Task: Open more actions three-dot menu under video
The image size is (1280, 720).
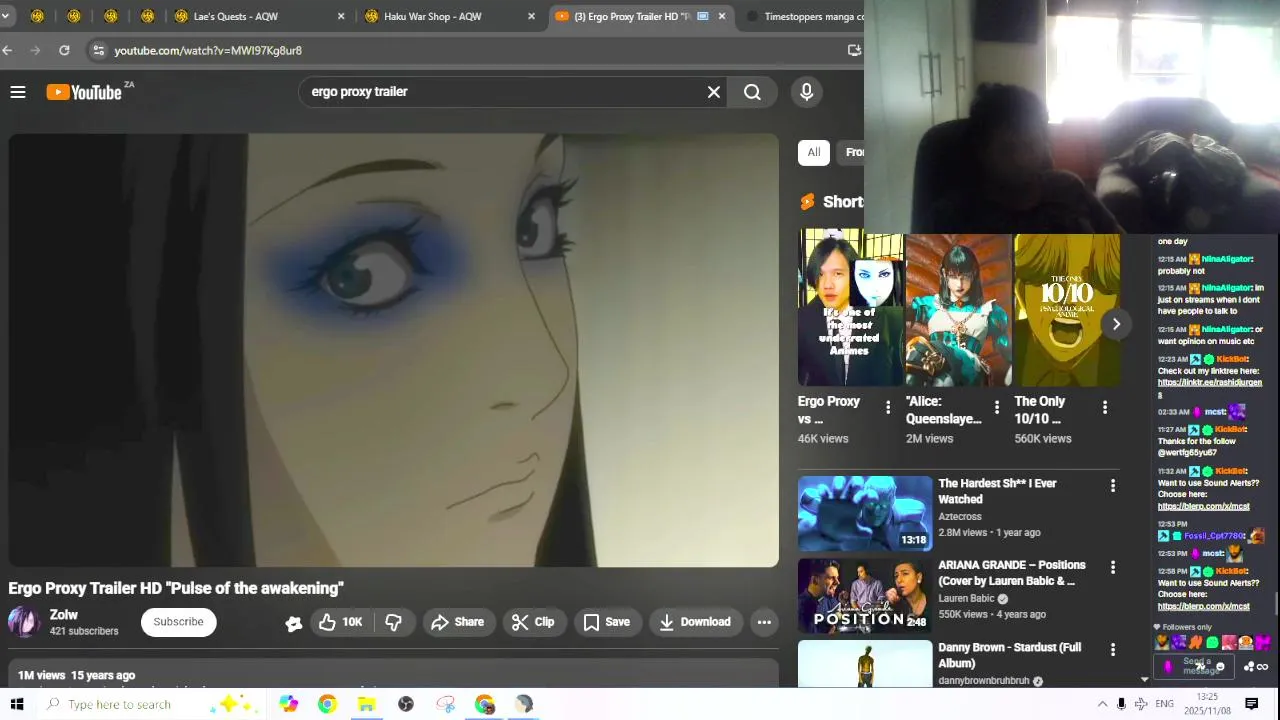Action: [764, 622]
